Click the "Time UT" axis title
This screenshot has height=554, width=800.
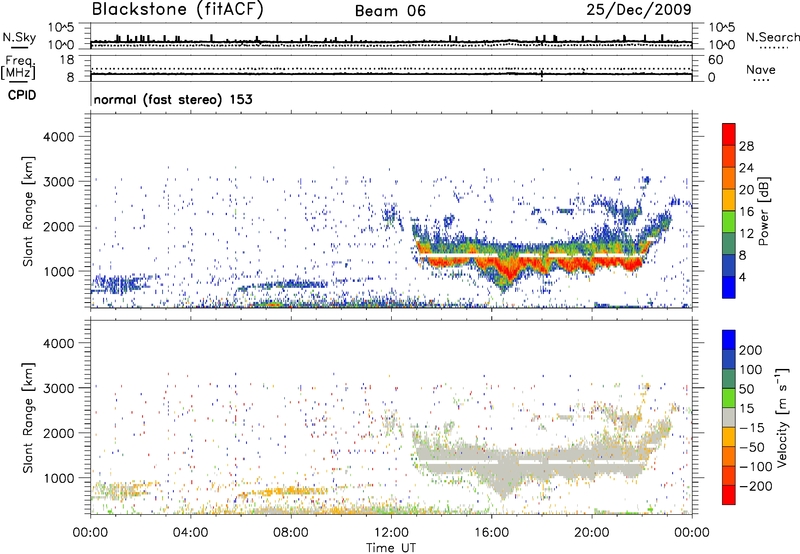[x=391, y=547]
